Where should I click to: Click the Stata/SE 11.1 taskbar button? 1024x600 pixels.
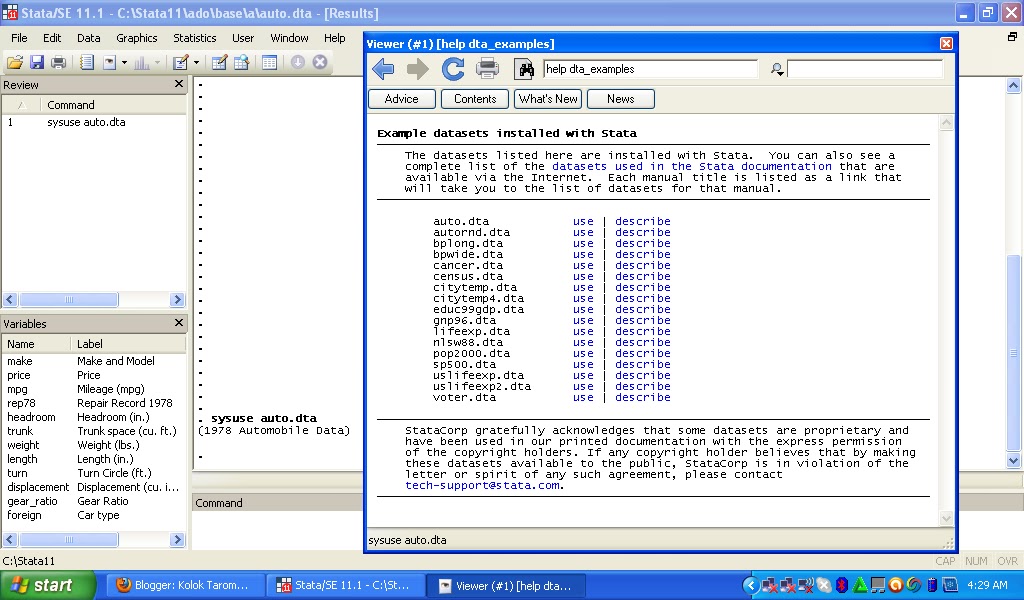click(x=345, y=586)
